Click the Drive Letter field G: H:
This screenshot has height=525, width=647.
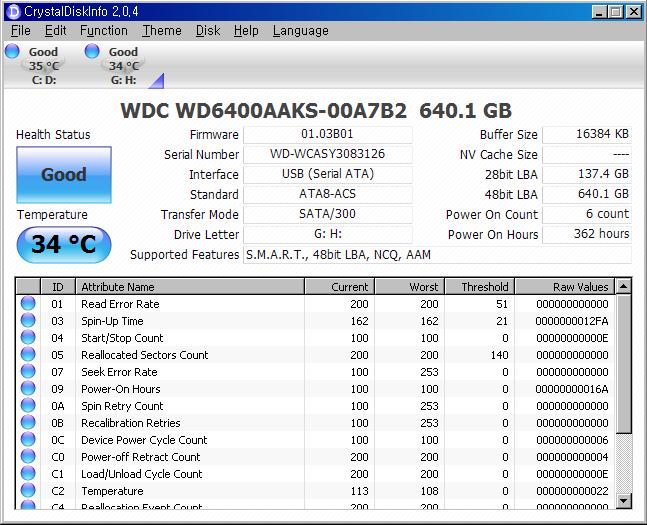click(x=328, y=234)
